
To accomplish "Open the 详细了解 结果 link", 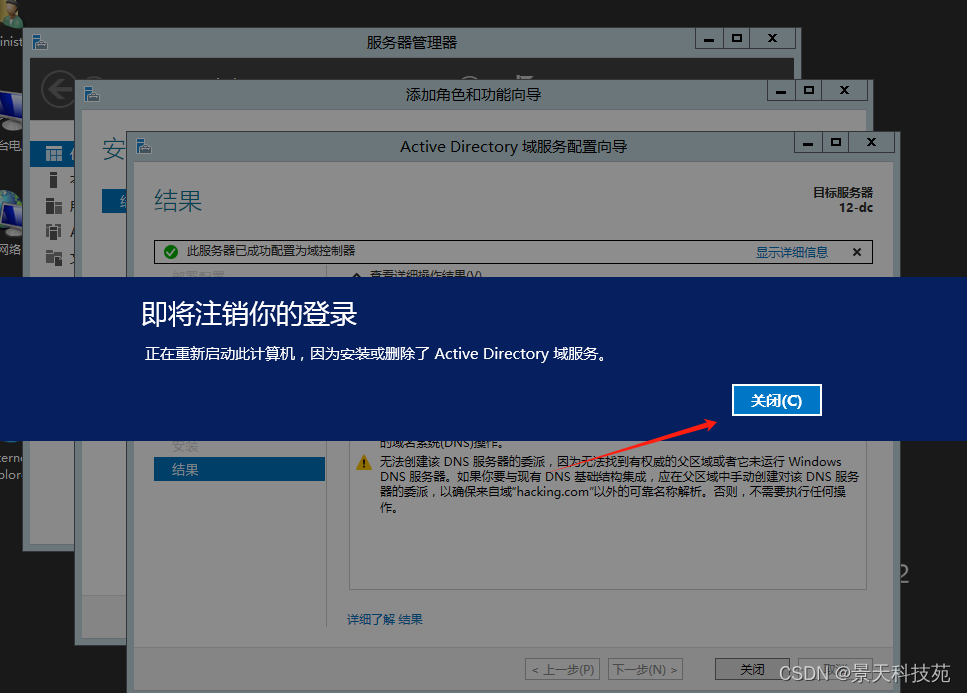I will tap(385, 619).
